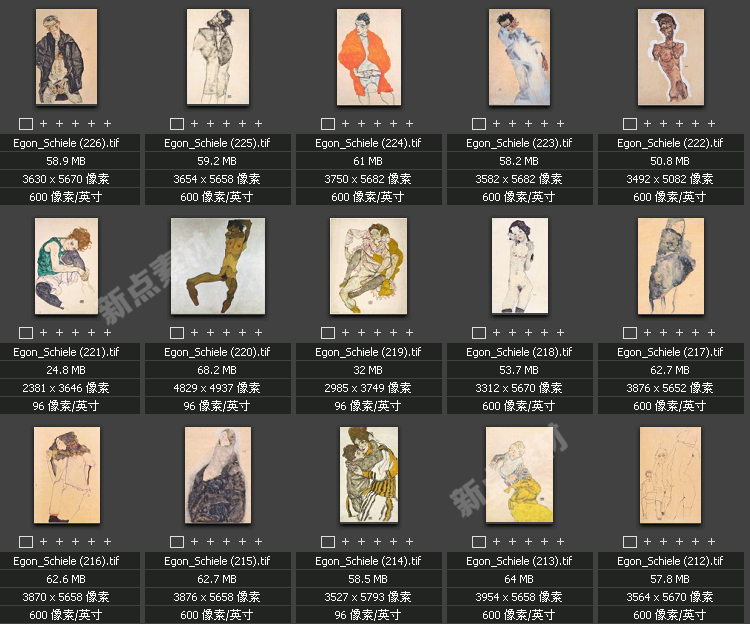This screenshot has width=750, height=624.
Task: Tick the checkbox under Egon_Schiele (215).tif thumbnail
Action: click(x=177, y=542)
